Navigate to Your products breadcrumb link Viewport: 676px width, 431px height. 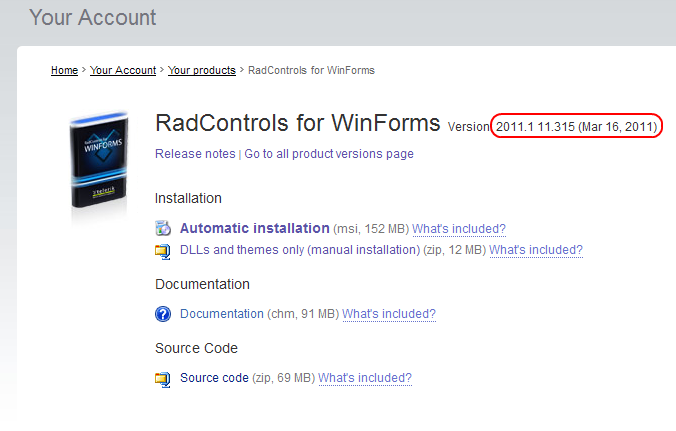coord(202,70)
